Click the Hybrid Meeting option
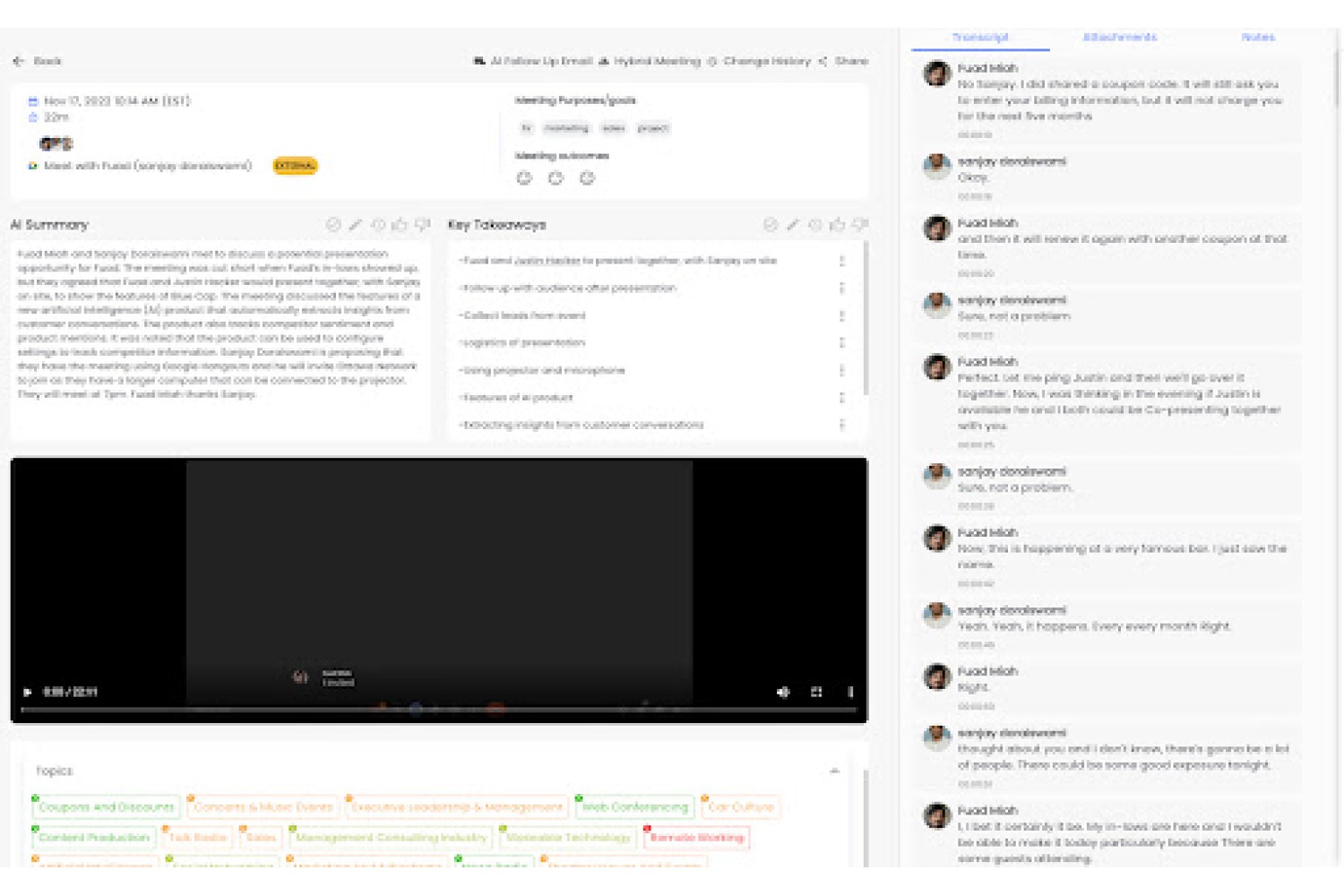 pos(650,61)
